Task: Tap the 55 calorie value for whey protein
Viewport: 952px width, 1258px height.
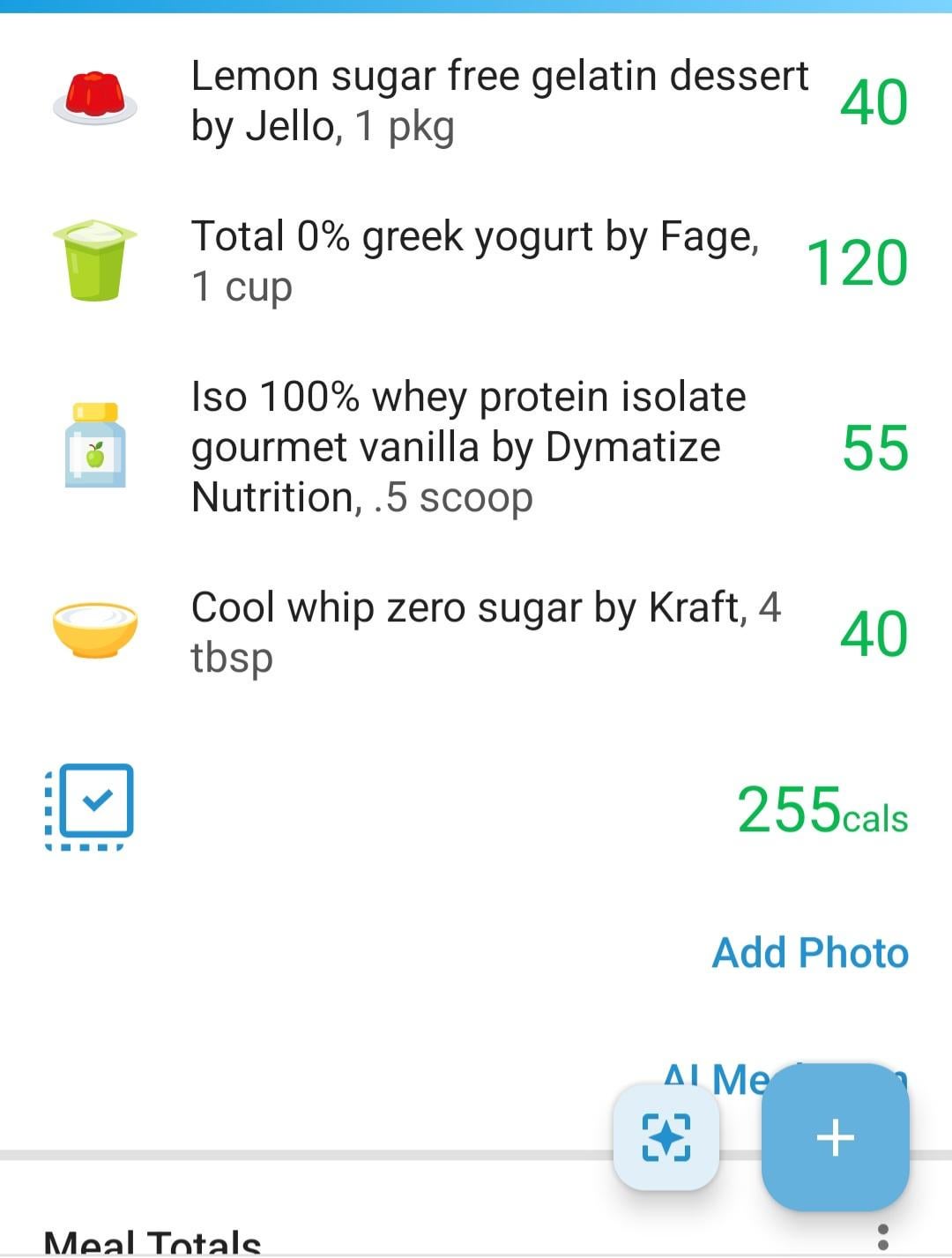Action: (x=874, y=448)
